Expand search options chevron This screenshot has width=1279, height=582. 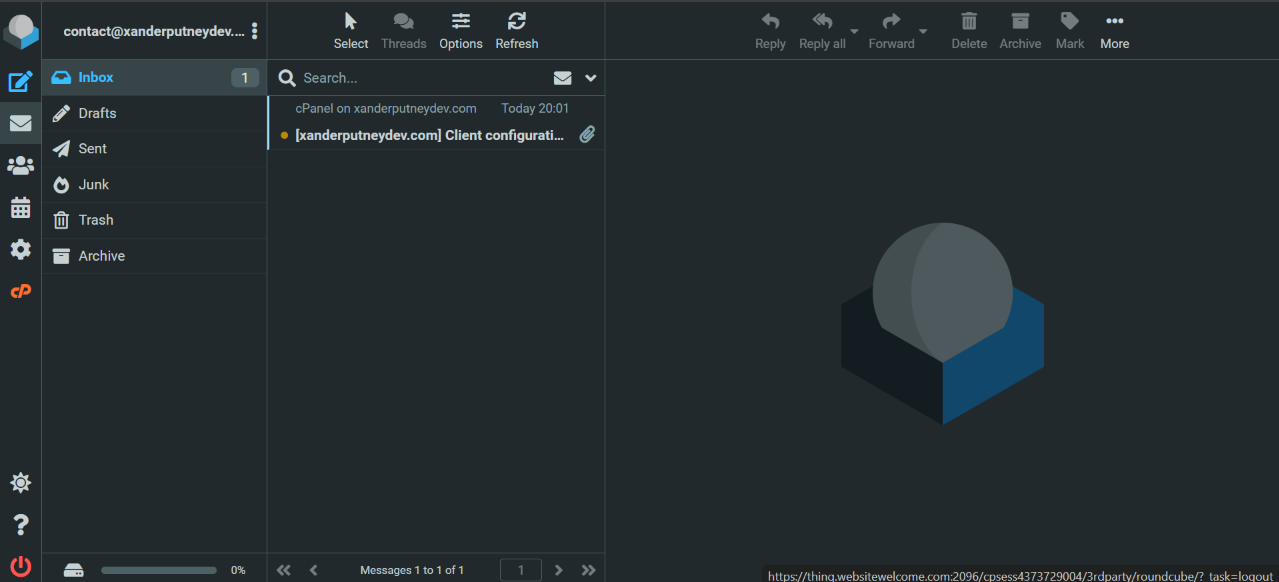coord(591,78)
